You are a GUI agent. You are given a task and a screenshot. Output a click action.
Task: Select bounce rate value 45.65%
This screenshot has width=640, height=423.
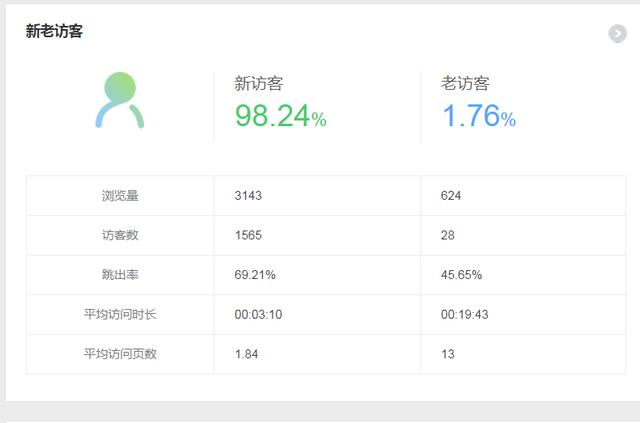point(462,275)
